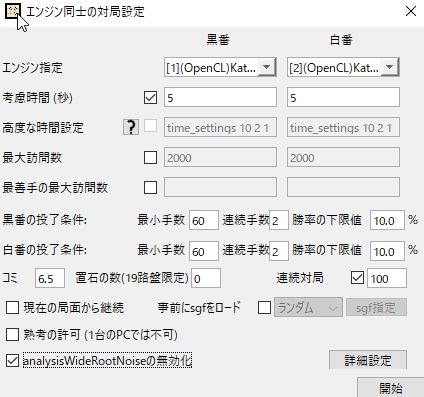The height and width of the screenshot is (397, 424).
Task: Open the 白番 engine dropdown
Action: 343,68
